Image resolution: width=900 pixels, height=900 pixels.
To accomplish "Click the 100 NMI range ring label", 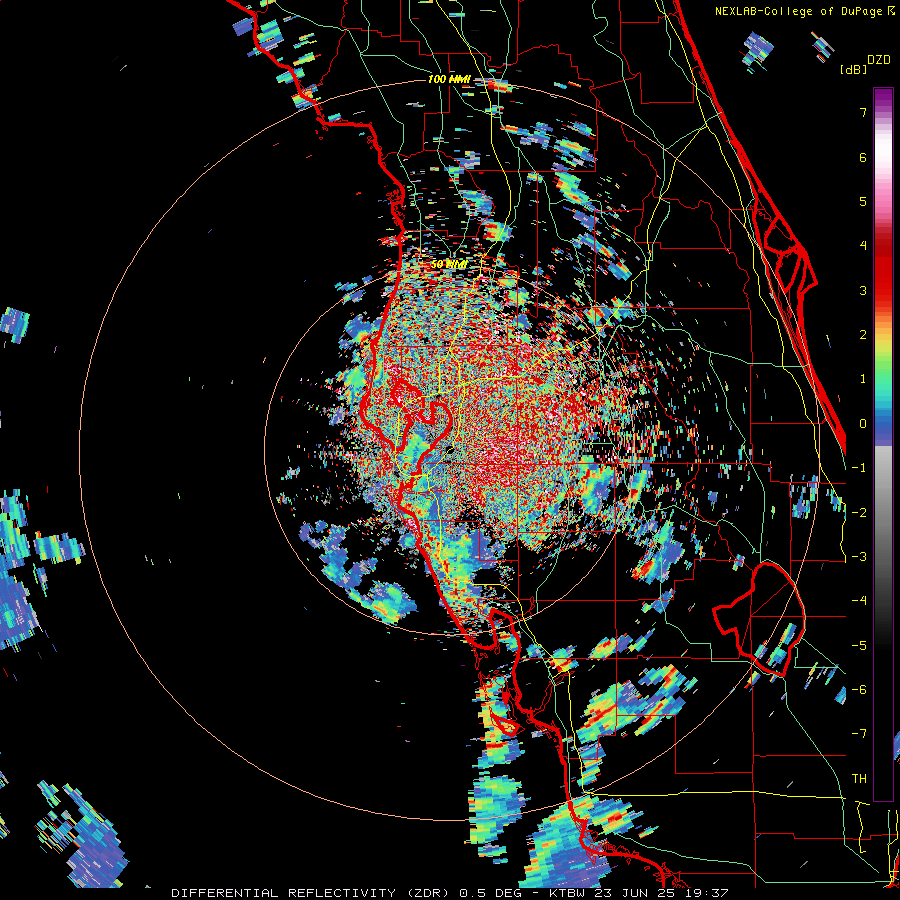I will (x=449, y=79).
